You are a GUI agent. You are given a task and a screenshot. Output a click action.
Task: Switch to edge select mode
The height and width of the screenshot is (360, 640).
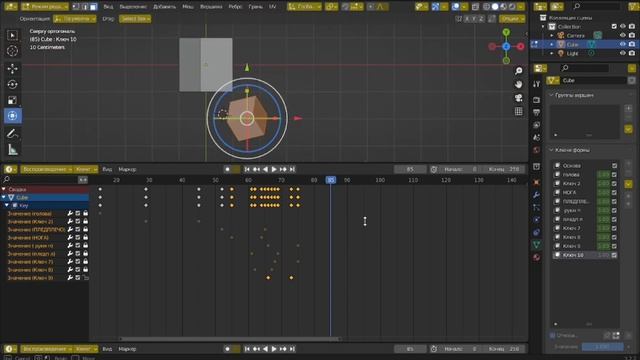(x=84, y=7)
